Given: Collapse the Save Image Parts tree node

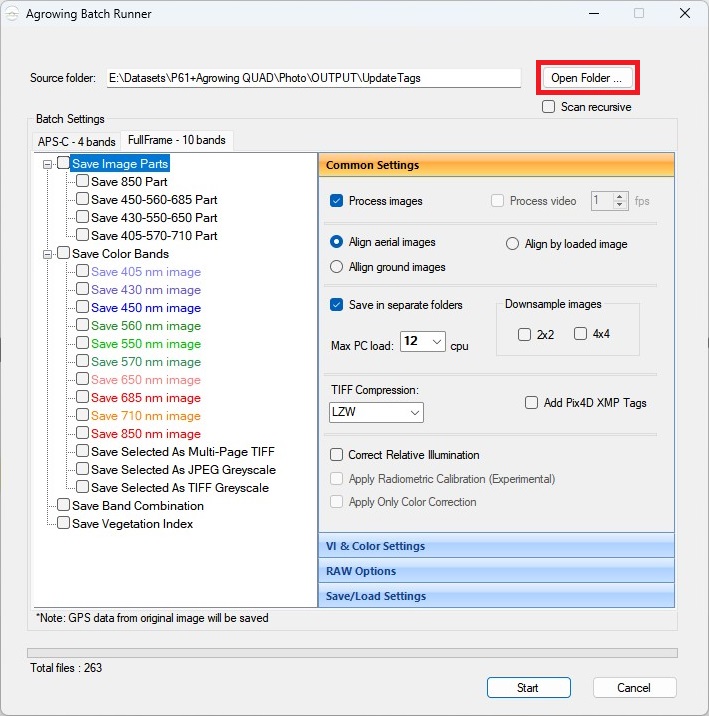Looking at the screenshot, I should click(x=47, y=164).
